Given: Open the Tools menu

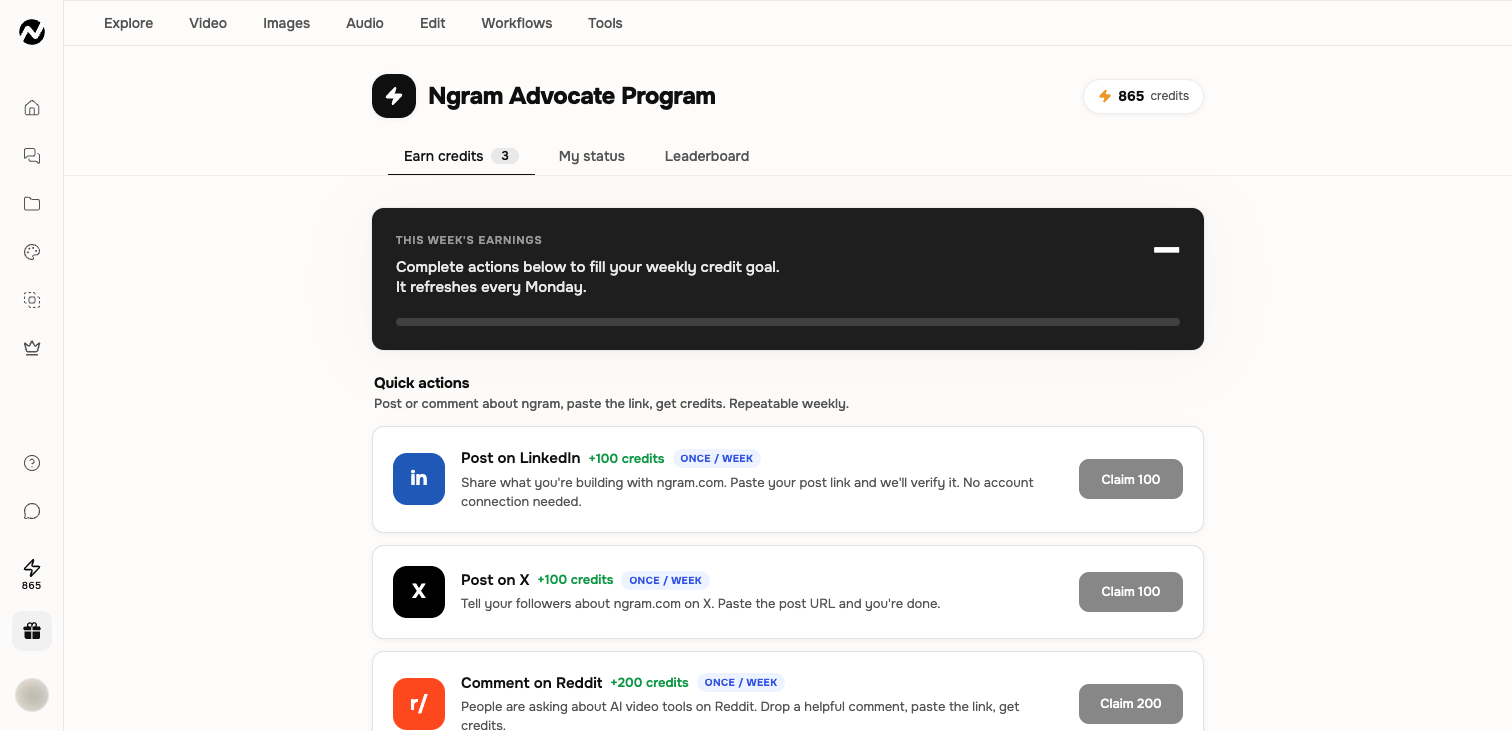Looking at the screenshot, I should tap(605, 23).
